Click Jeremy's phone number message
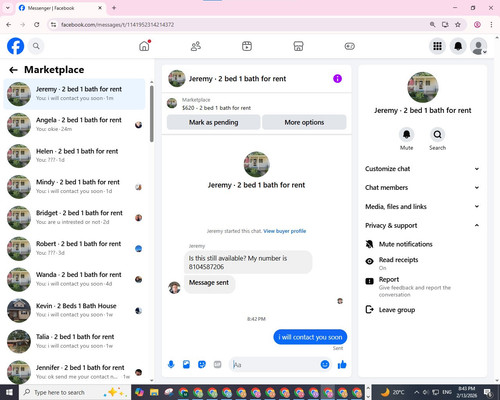Image resolution: width=500 pixels, height=400 pixels. (248, 262)
